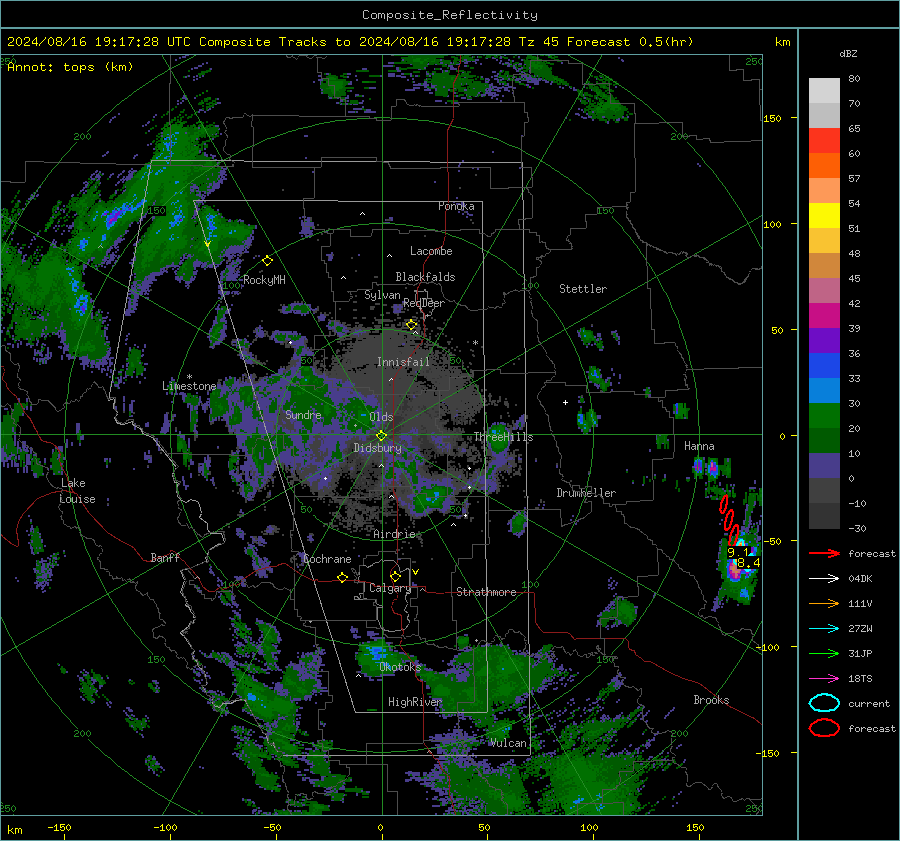Click the red forecast track ellipses near Hanna
This screenshot has height=841, width=900.
(x=730, y=520)
